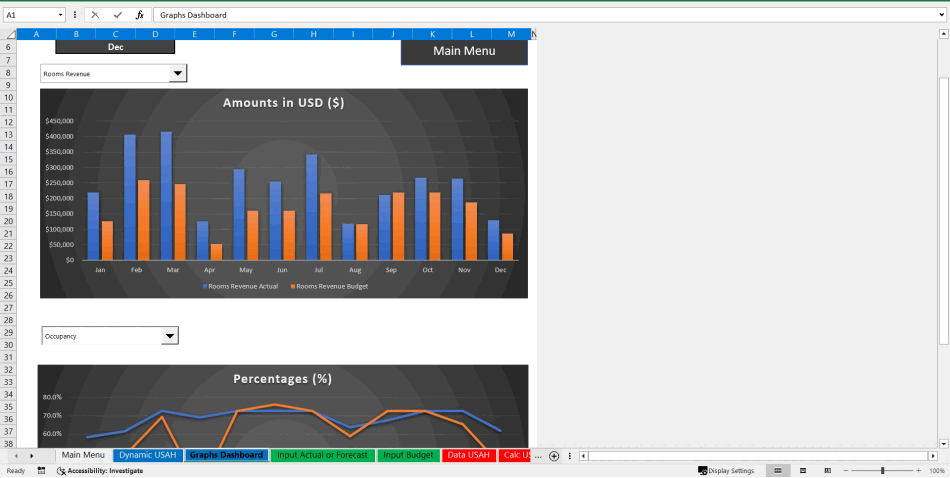Image resolution: width=950 pixels, height=478 pixels.
Task: Click the formula bar containing Graphs Dashboard
Action: 545,15
